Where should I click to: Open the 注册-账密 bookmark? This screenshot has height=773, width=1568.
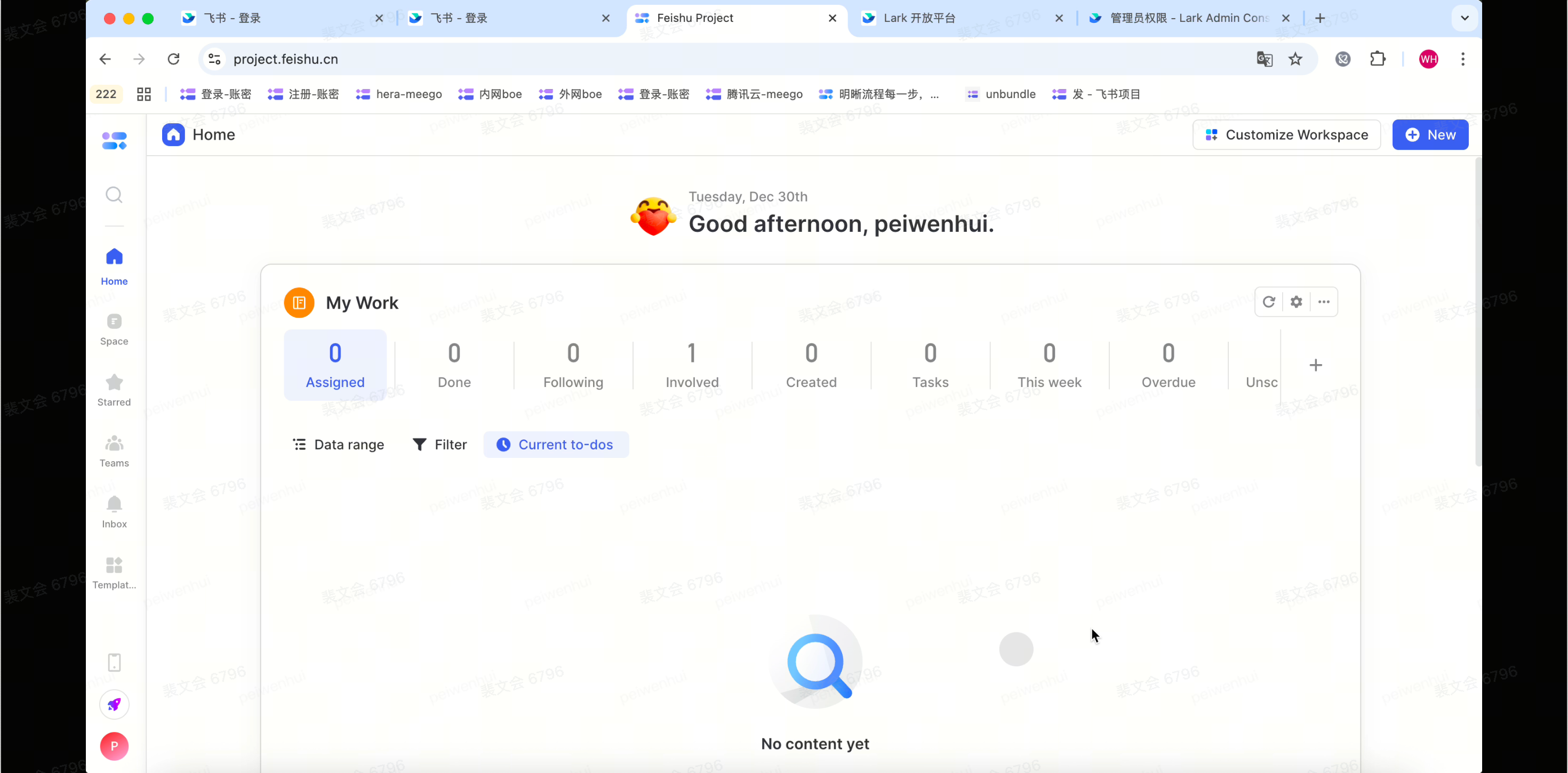(x=303, y=94)
